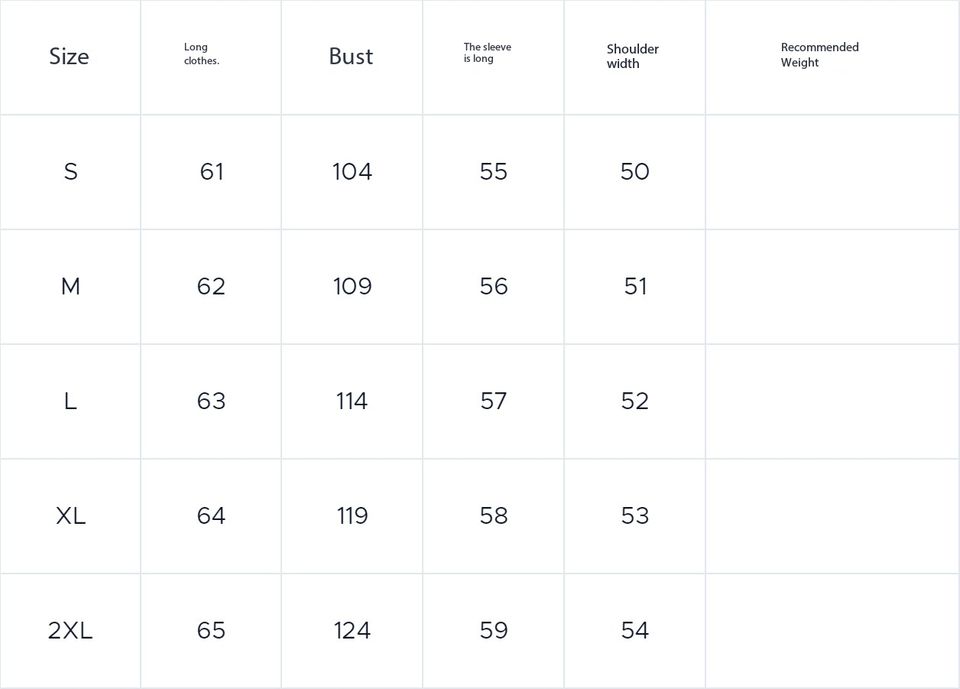Select the S size row label
Viewport: 960px width, 689px height.
click(x=70, y=172)
